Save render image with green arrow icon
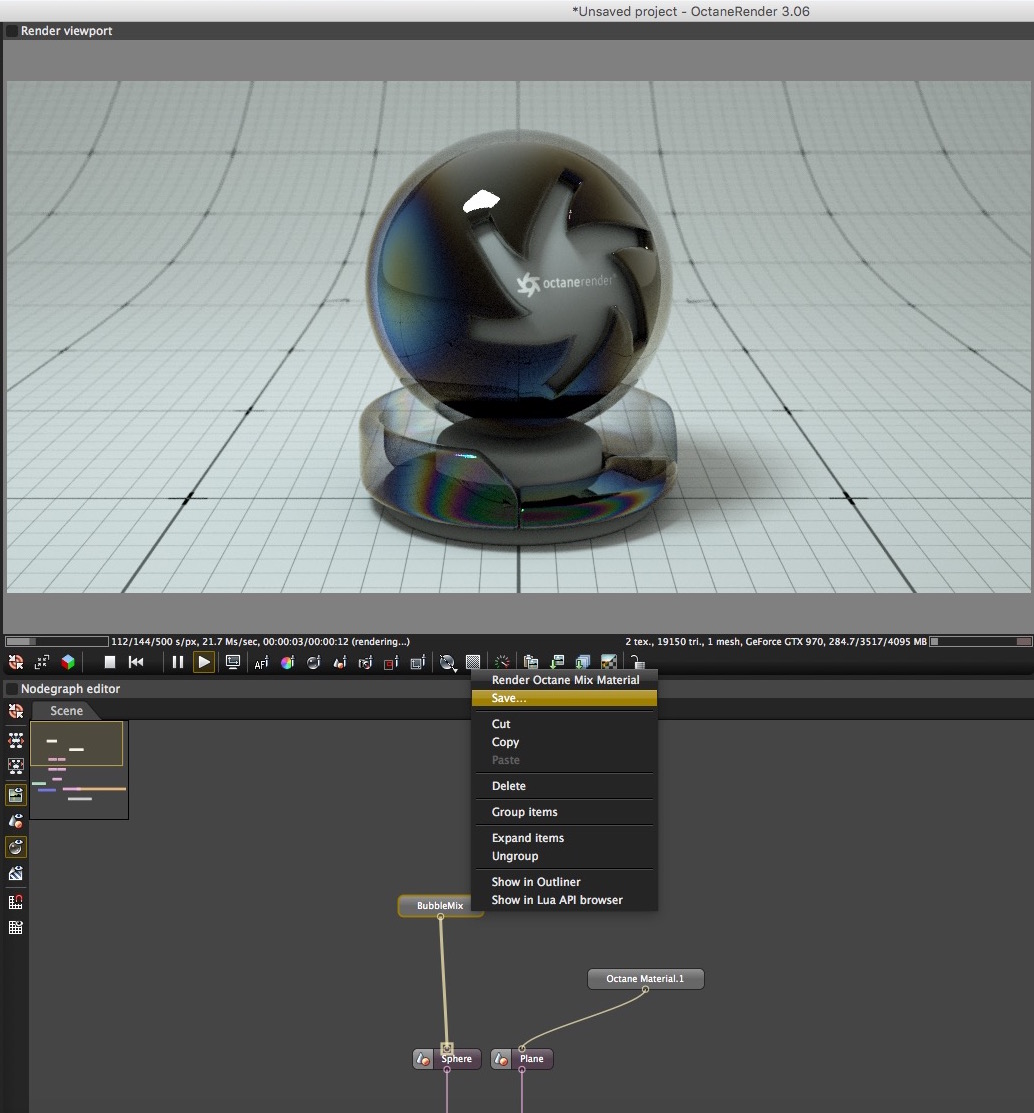Viewport: 1034px width, 1113px height. point(557,662)
